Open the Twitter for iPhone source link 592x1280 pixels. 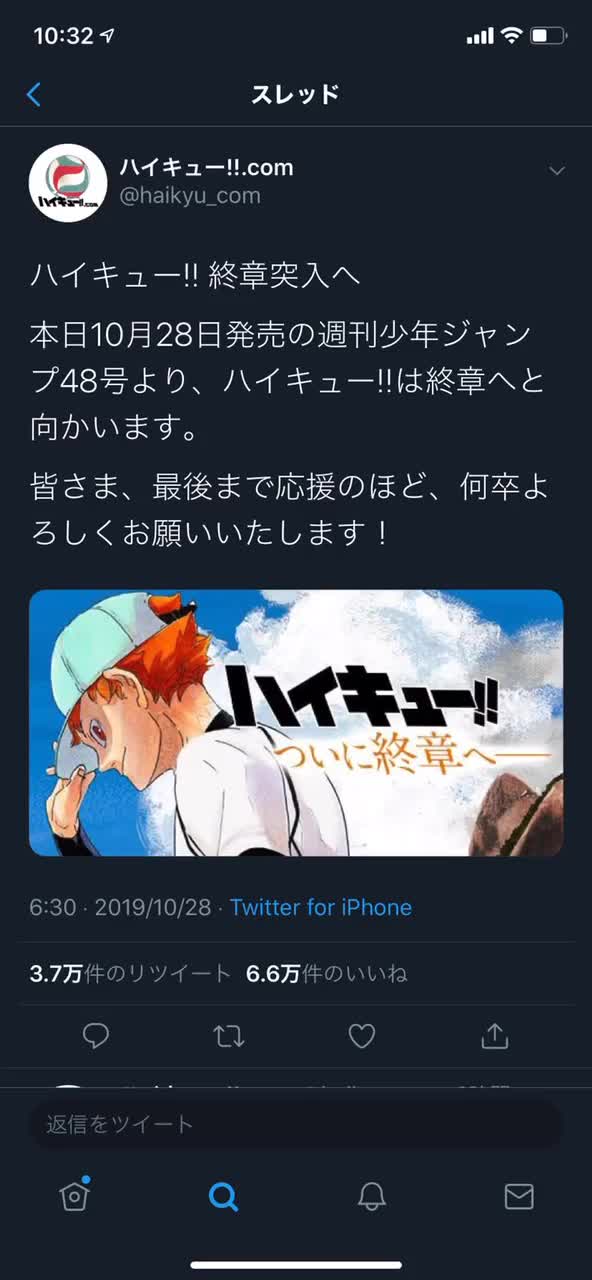[x=321, y=907]
